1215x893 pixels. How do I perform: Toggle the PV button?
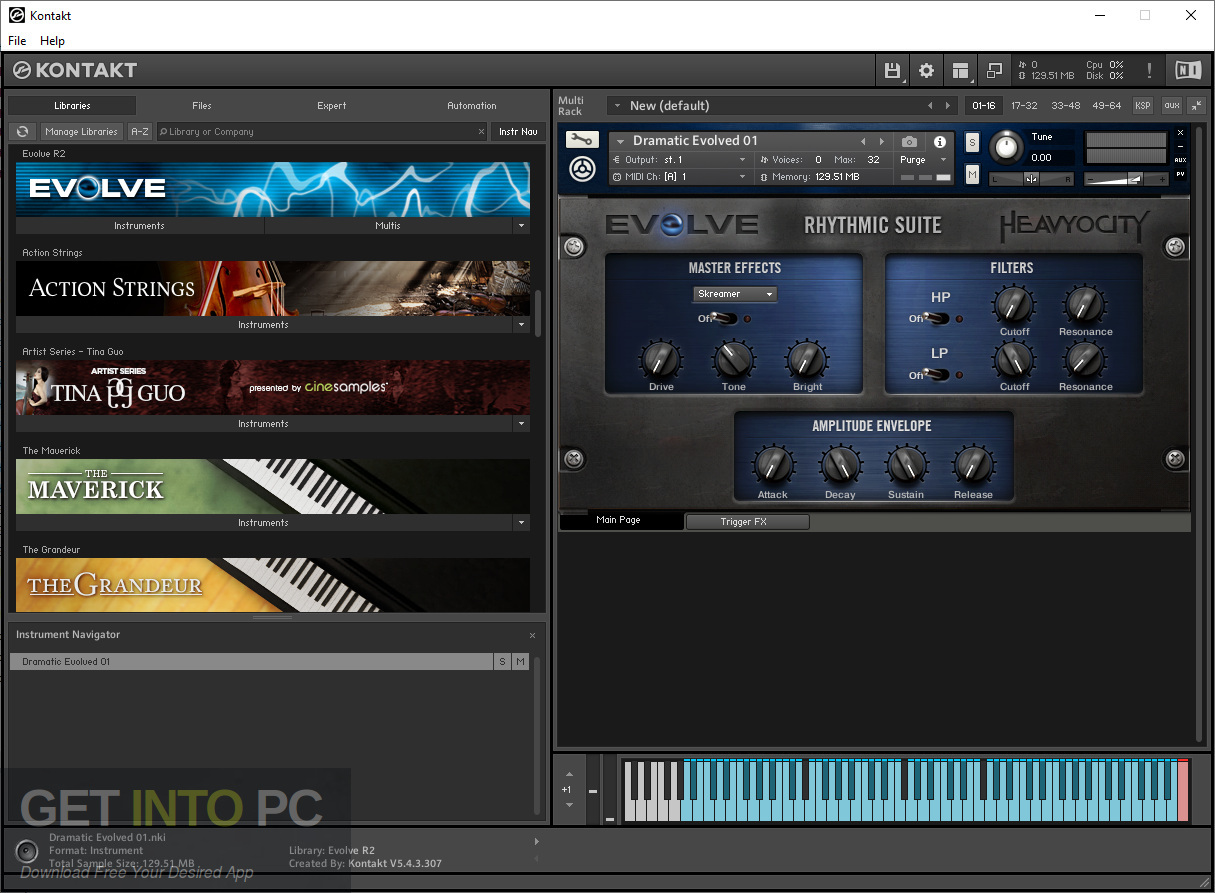coord(1180,174)
